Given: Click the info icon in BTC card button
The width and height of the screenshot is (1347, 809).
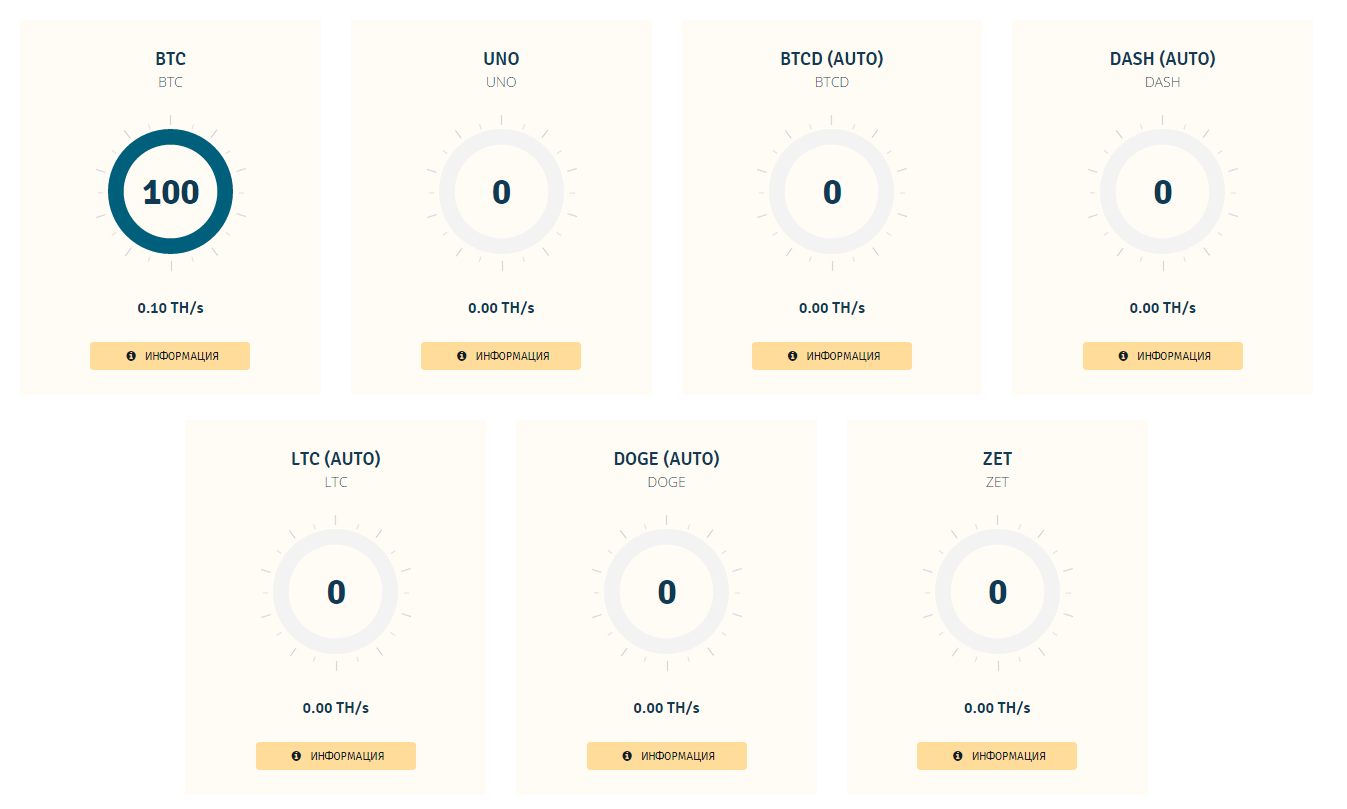Looking at the screenshot, I should [x=131, y=356].
